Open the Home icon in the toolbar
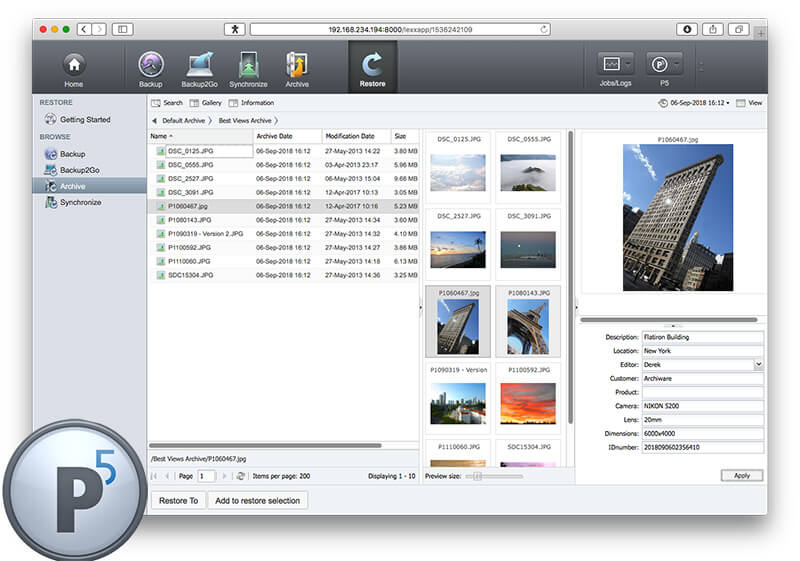Screen dimensions: 800x561 74,65
